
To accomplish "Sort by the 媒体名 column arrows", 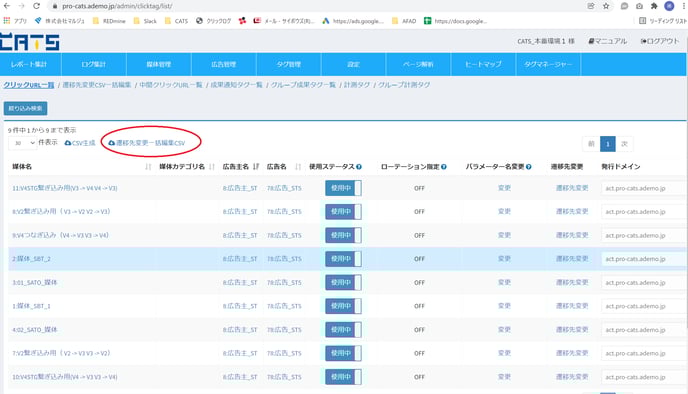I will 148,167.
